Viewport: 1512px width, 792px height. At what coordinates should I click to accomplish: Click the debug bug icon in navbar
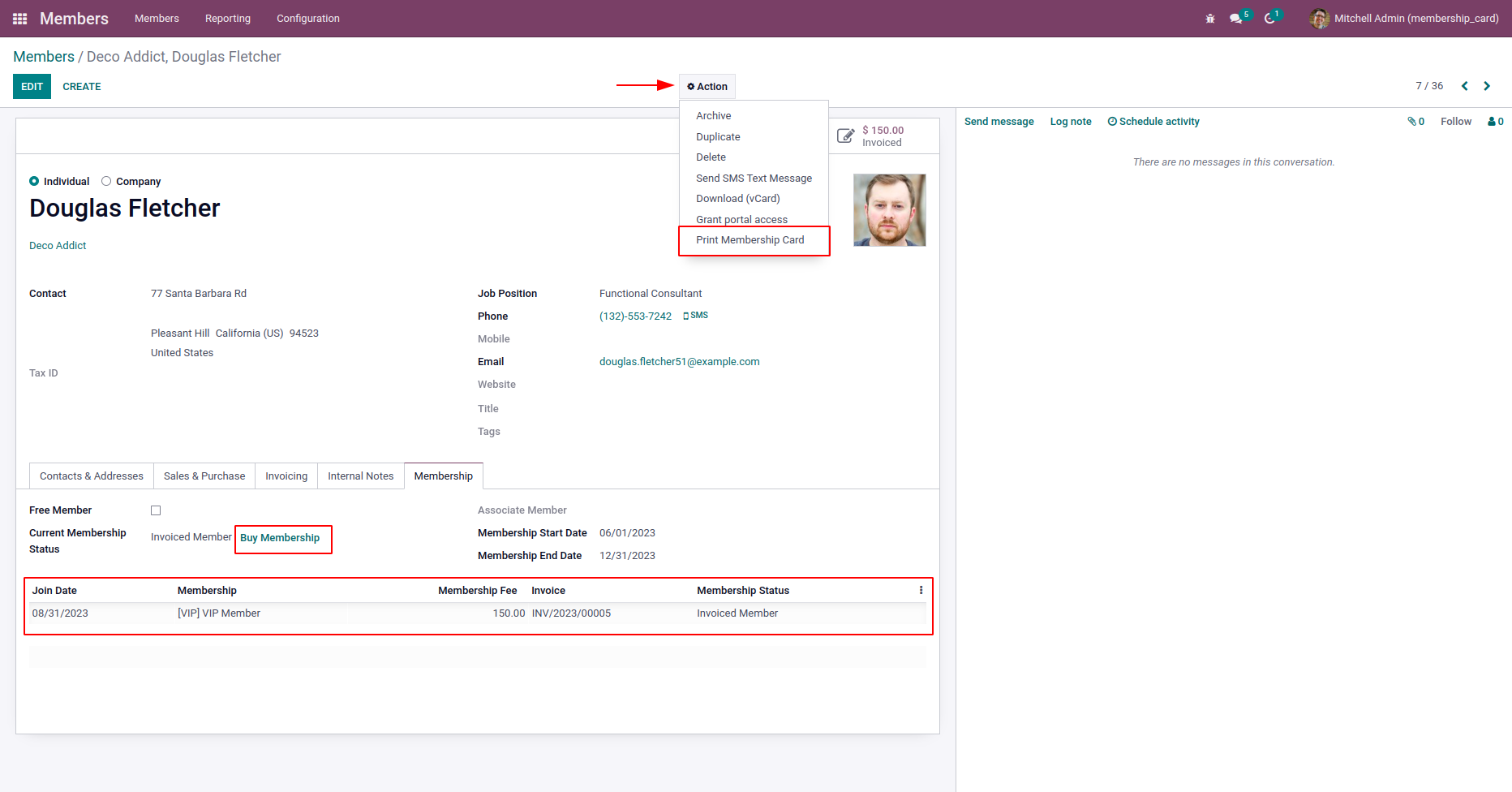(x=1210, y=19)
